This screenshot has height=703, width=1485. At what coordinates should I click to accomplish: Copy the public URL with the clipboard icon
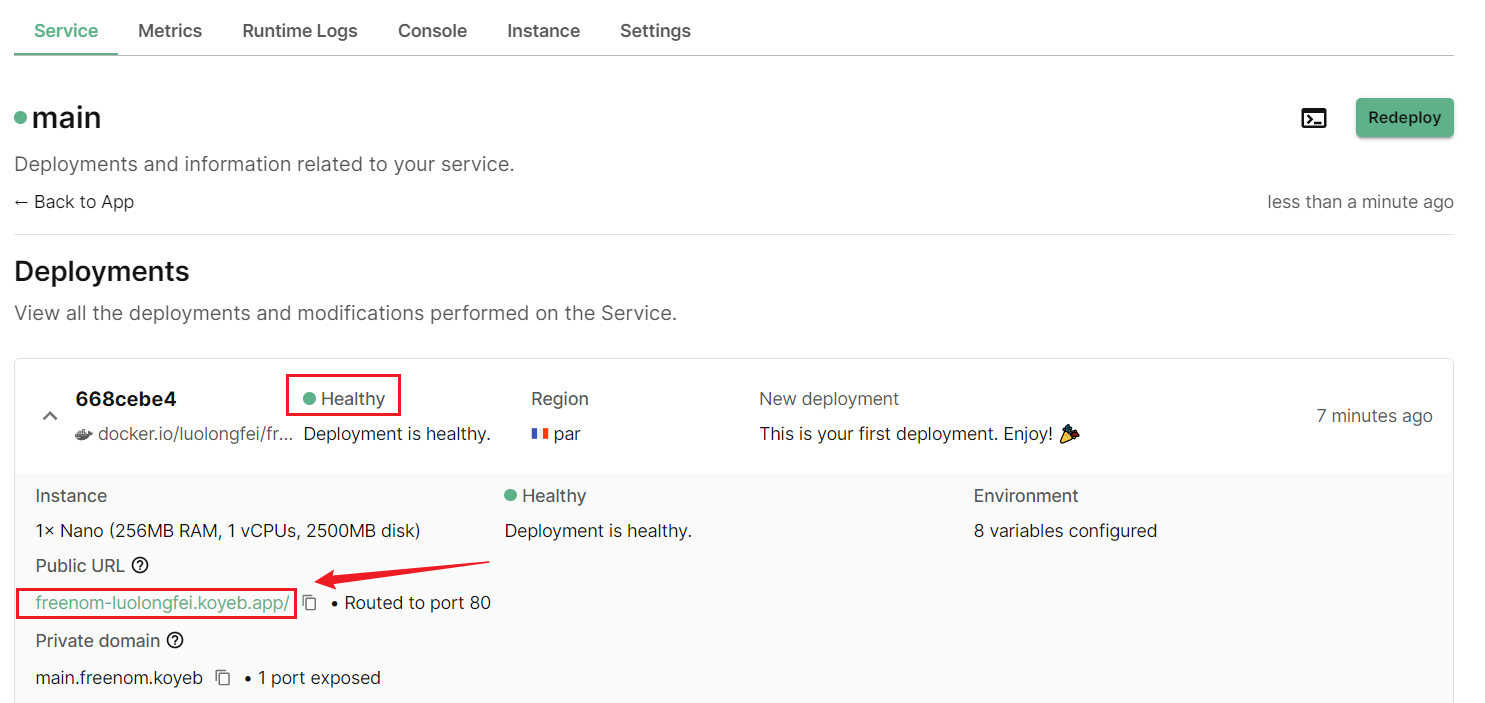310,603
